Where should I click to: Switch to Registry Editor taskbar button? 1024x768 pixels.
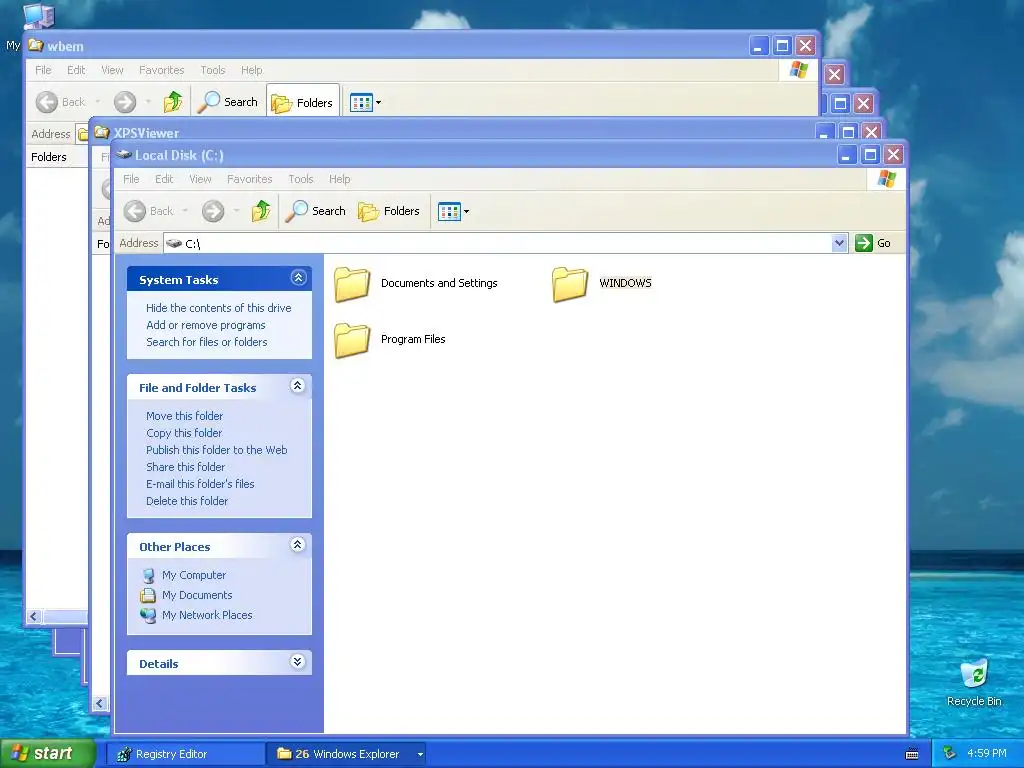click(185, 754)
